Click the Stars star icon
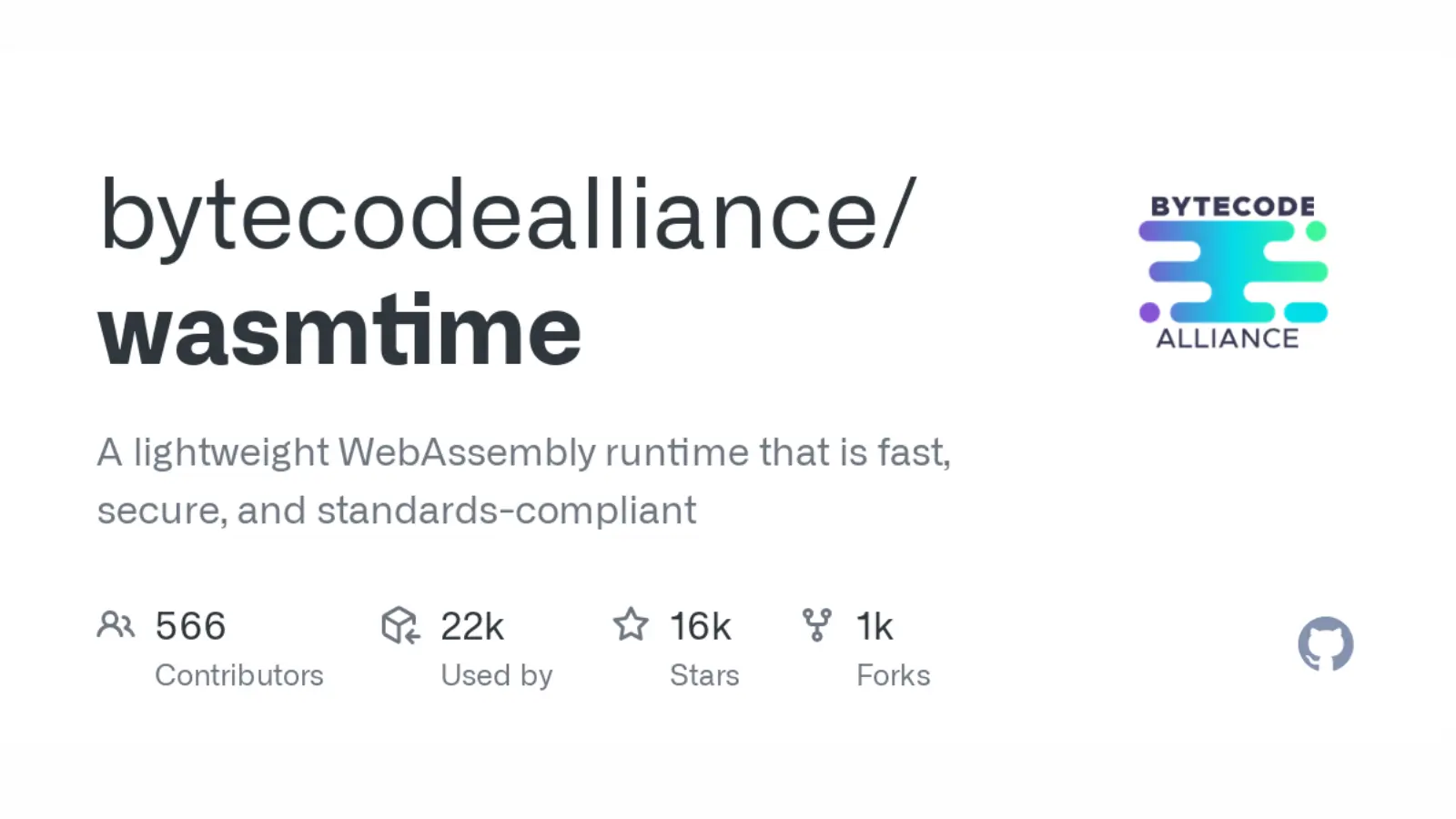Image resolution: width=1456 pixels, height=819 pixels. pyautogui.click(x=631, y=625)
